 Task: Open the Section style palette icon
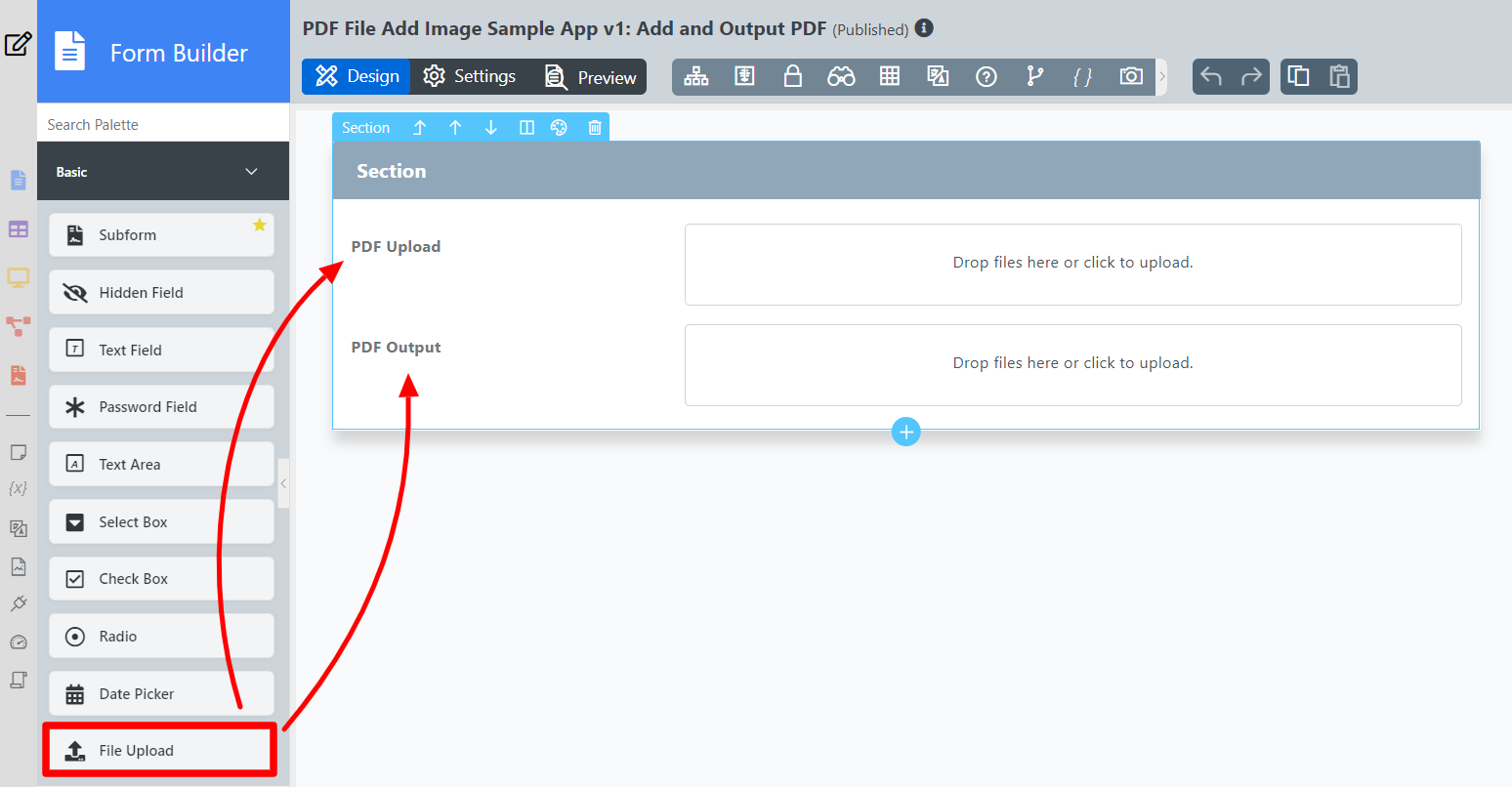point(559,128)
